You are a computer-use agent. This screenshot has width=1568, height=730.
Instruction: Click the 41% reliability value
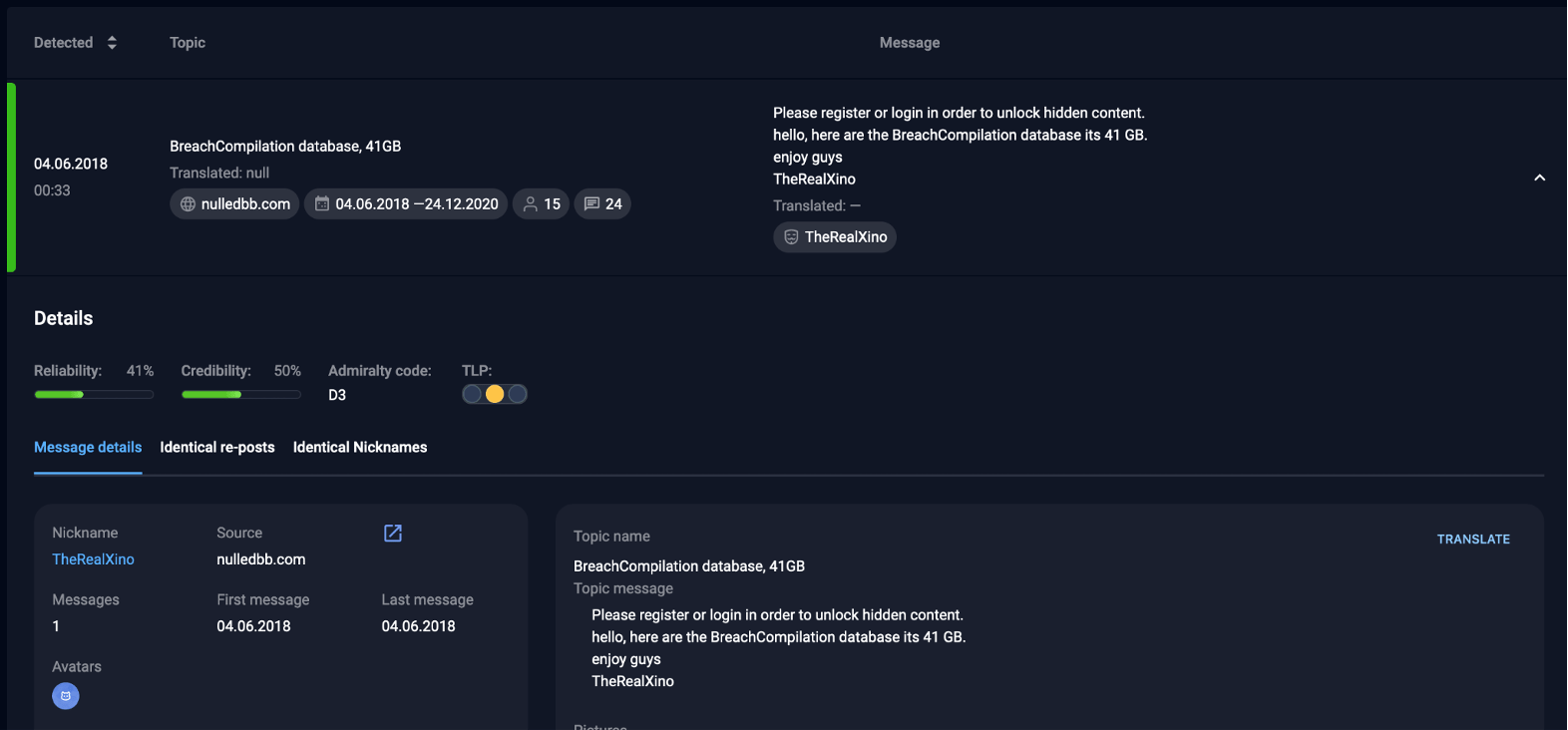click(140, 371)
